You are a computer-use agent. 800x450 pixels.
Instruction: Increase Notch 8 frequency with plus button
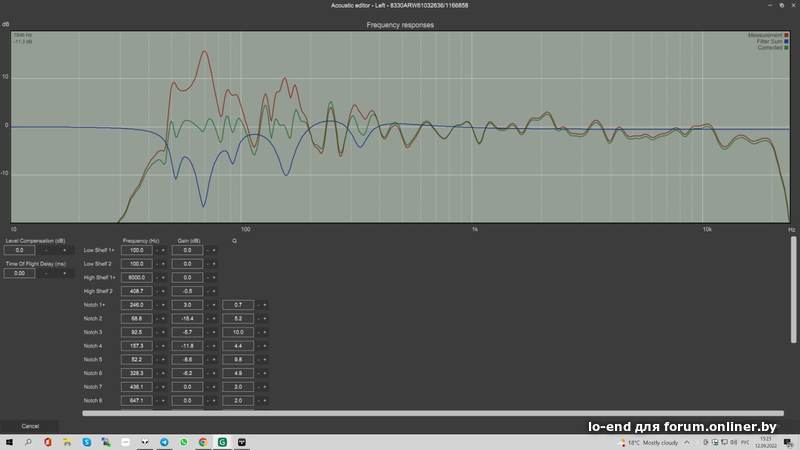pos(163,401)
